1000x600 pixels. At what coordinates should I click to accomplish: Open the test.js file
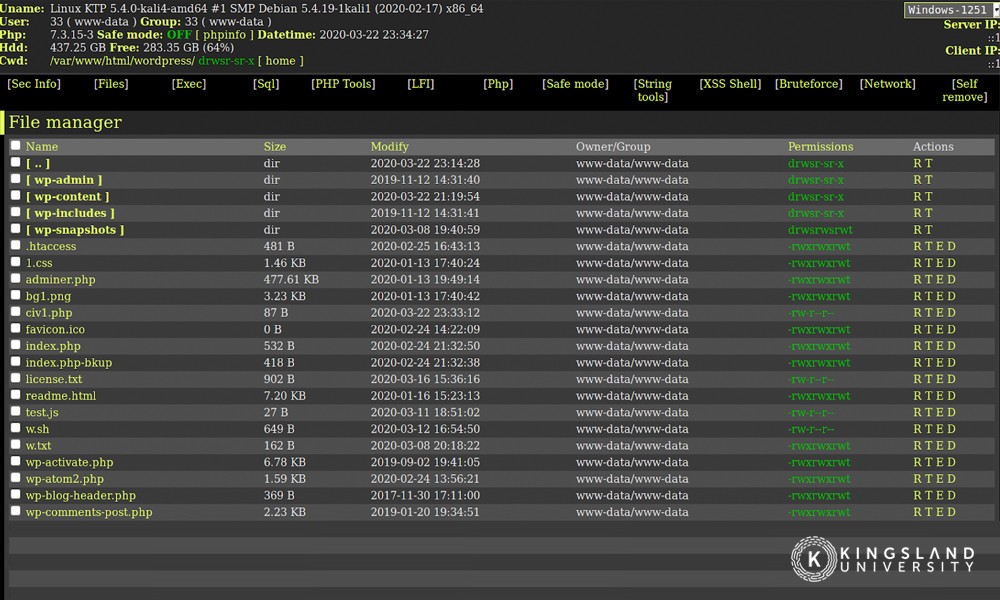click(x=42, y=412)
